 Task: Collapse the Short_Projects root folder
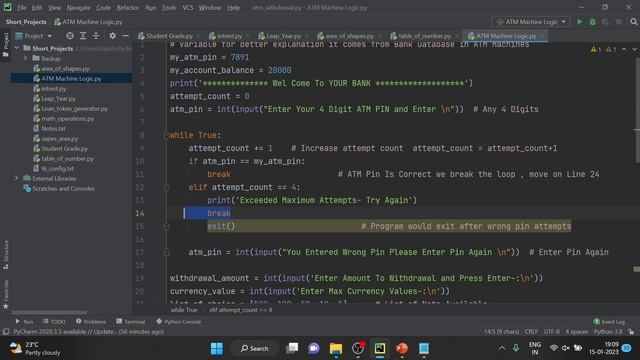click(16, 48)
